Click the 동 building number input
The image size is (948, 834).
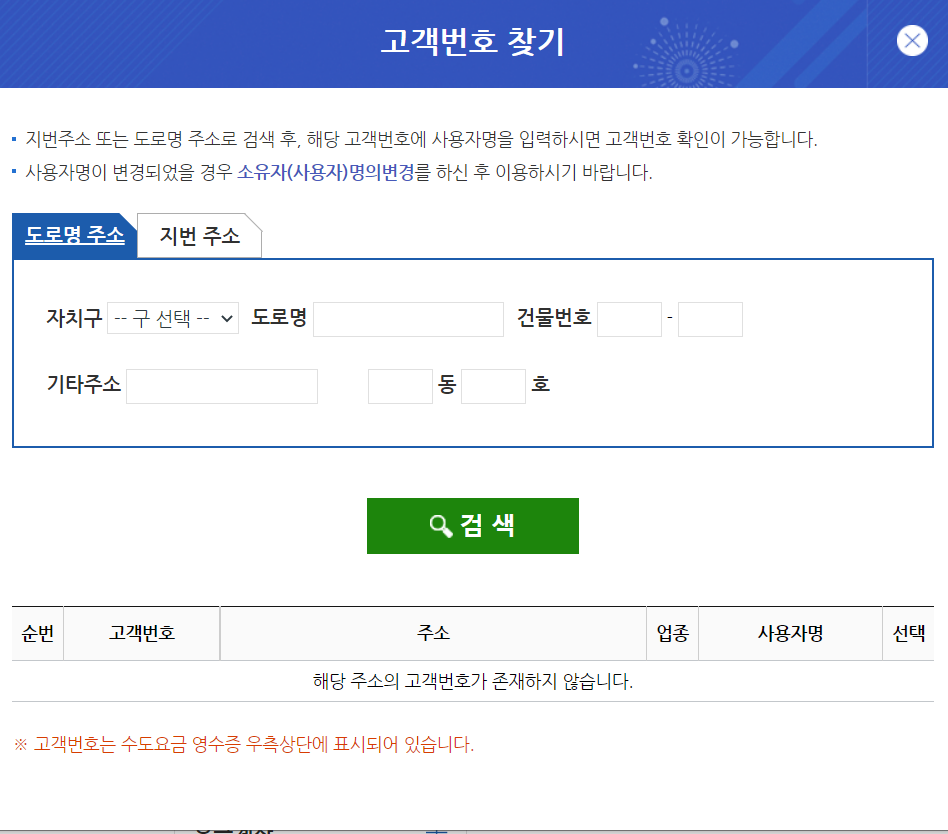(400, 386)
